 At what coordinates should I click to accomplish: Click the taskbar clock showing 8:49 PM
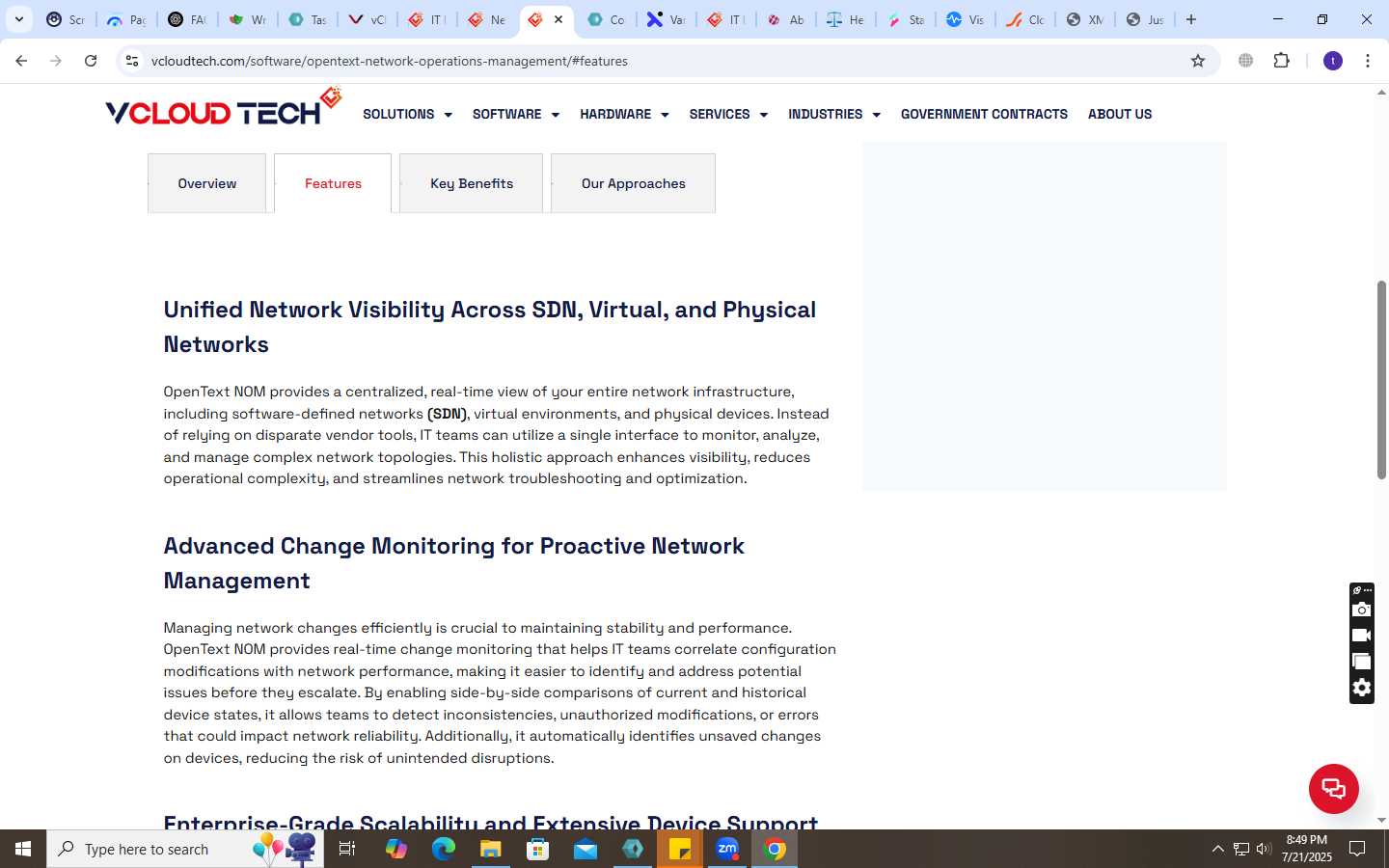click(x=1307, y=849)
